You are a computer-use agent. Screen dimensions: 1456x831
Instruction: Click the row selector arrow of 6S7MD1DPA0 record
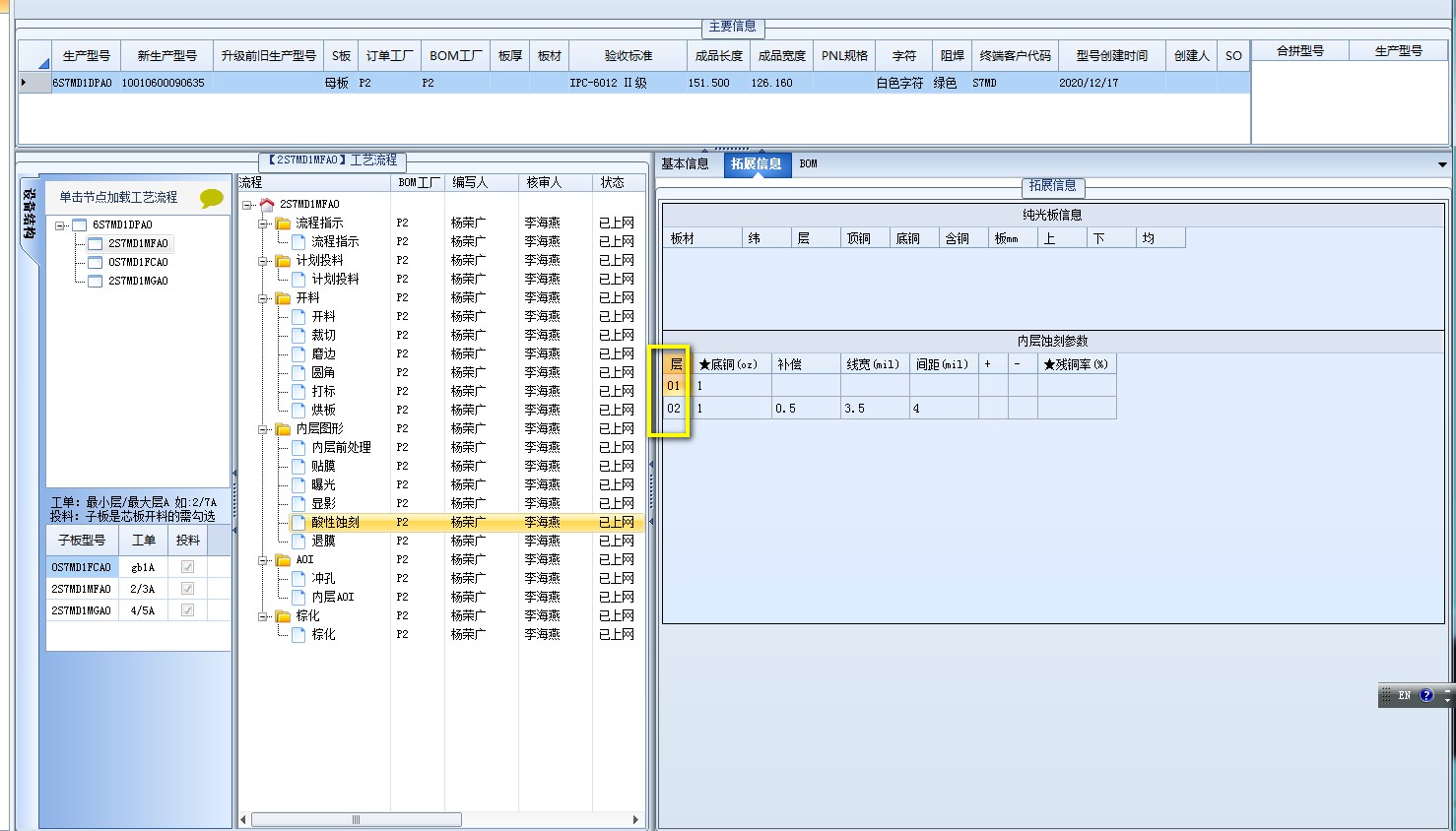coord(34,83)
